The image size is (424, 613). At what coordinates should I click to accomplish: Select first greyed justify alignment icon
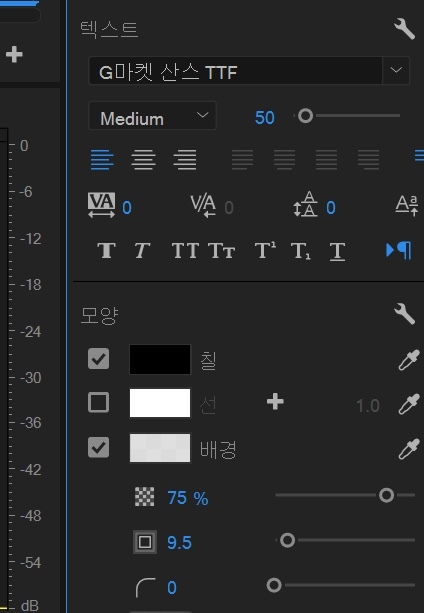click(242, 160)
